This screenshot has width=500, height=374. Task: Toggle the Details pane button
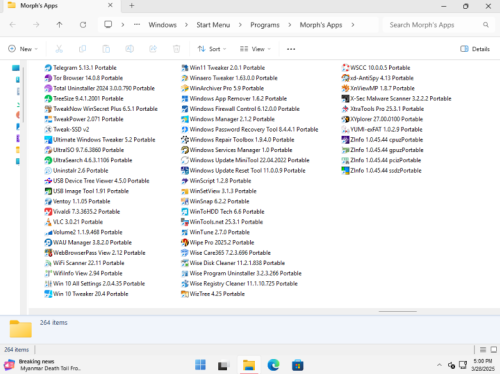(x=475, y=49)
